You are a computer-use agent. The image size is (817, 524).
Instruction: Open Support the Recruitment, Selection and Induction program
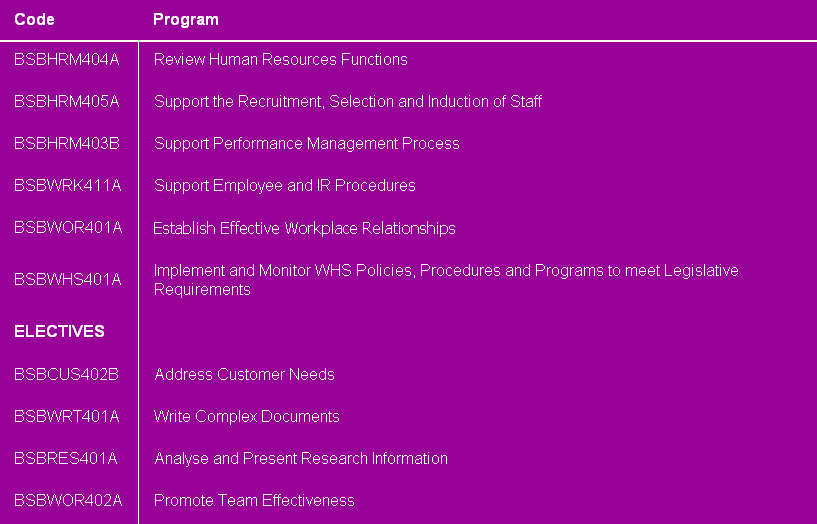click(x=347, y=101)
